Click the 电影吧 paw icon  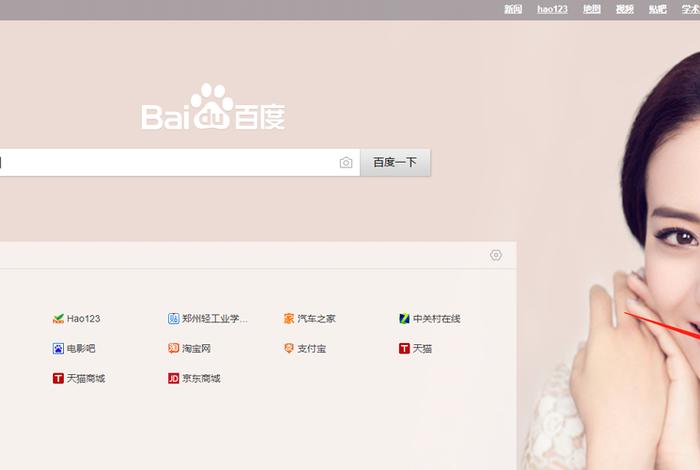pyautogui.click(x=58, y=349)
